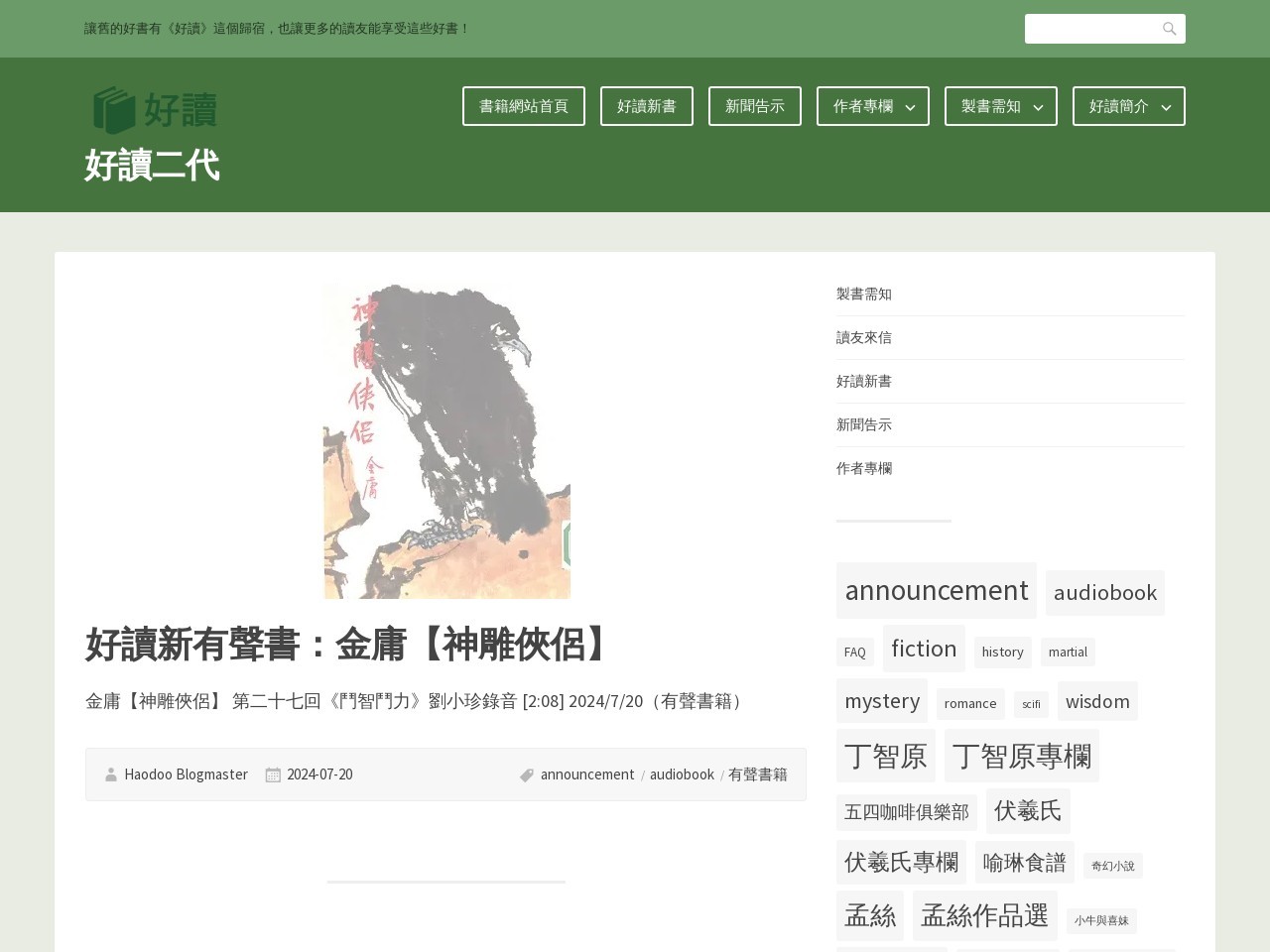Select the 丁智原專欄 tag
Screen dimensions: 1270x952
click(x=1021, y=756)
